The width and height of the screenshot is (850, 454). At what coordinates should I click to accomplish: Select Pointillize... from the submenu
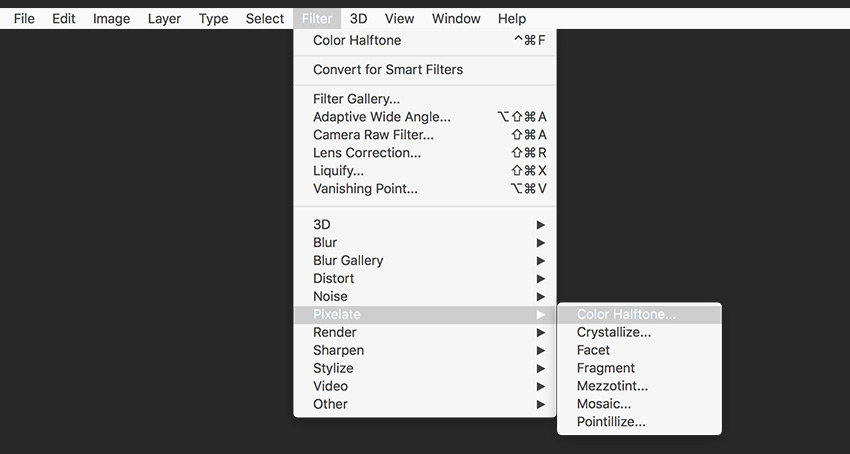coord(611,422)
